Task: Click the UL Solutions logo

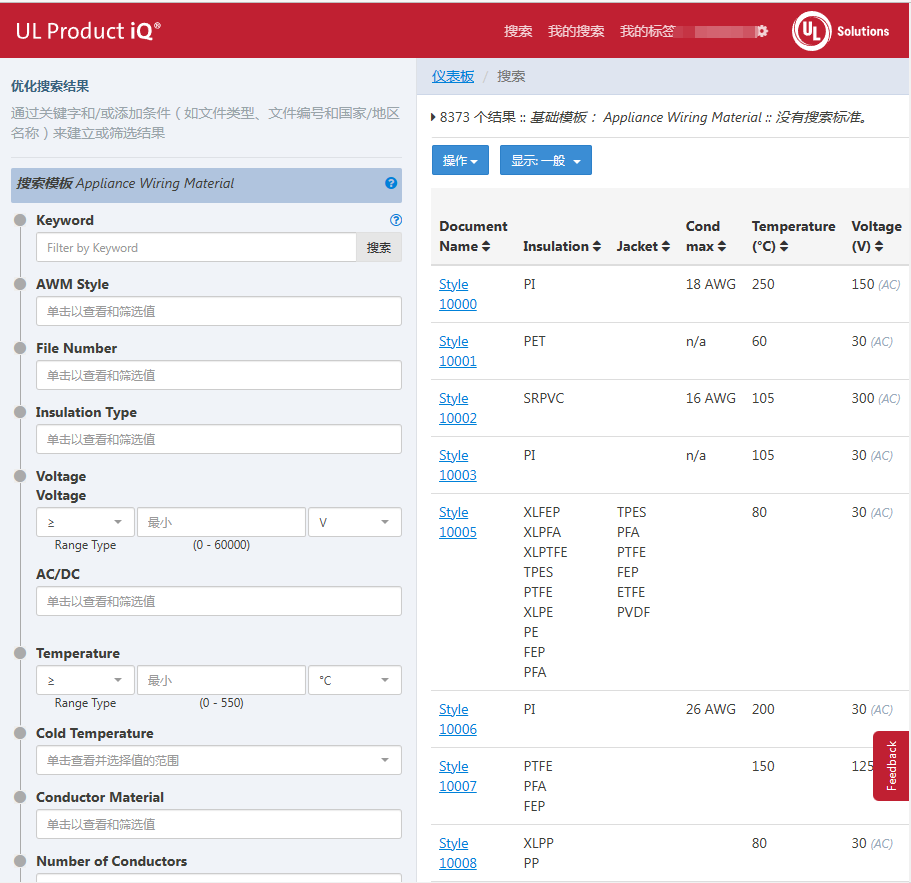Action: click(x=840, y=31)
